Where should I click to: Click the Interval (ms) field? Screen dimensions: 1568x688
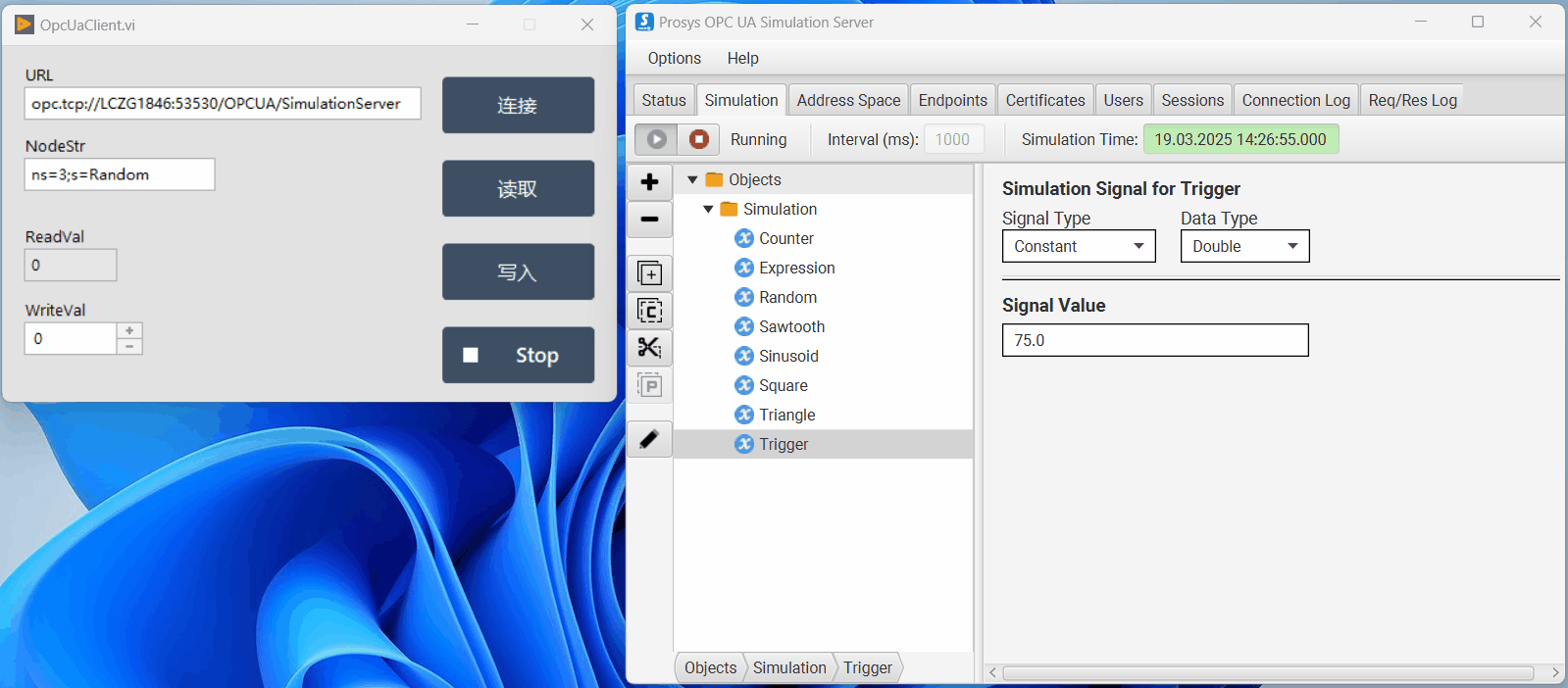tap(953, 139)
